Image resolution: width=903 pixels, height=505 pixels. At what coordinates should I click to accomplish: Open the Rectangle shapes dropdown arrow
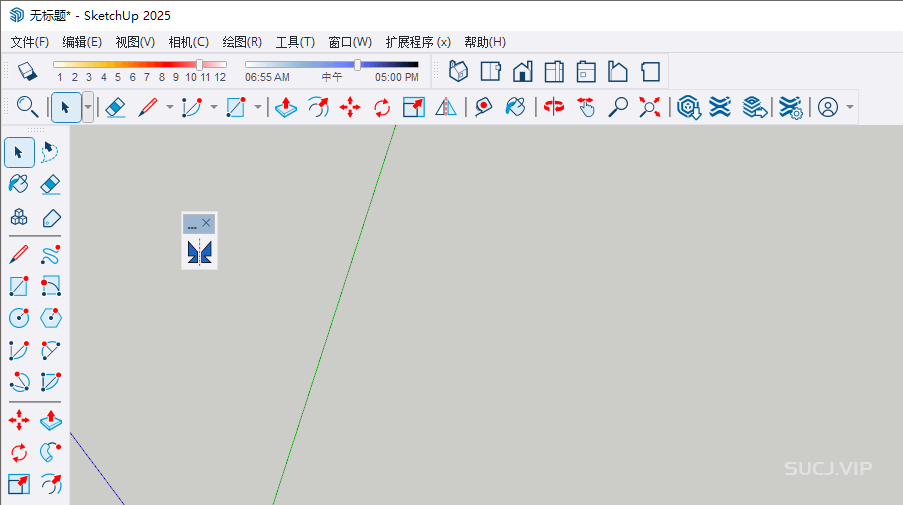pos(258,107)
